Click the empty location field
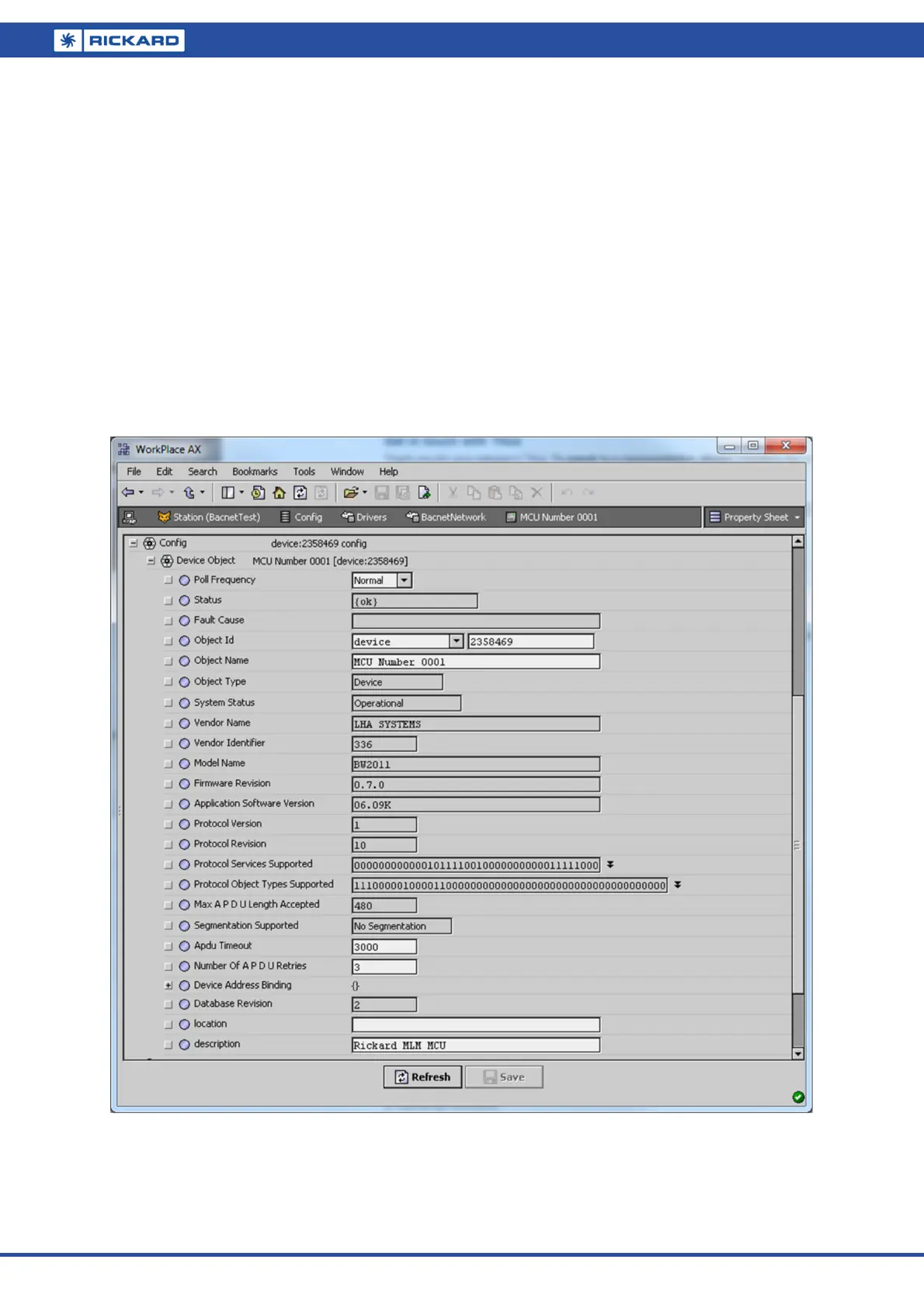This screenshot has width=924, height=1308. 476,1025
